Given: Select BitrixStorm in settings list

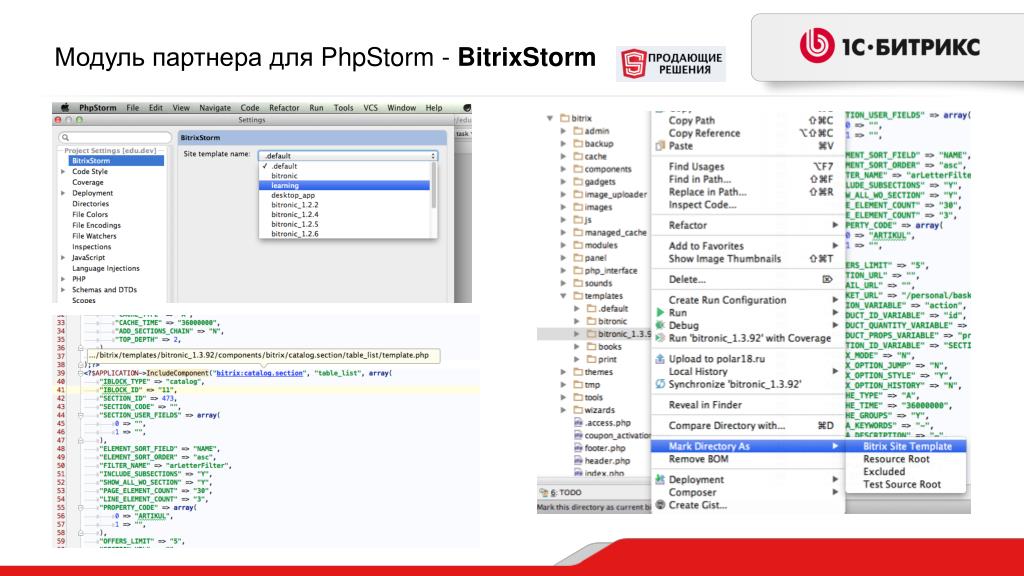Looking at the screenshot, I should click(116, 161).
